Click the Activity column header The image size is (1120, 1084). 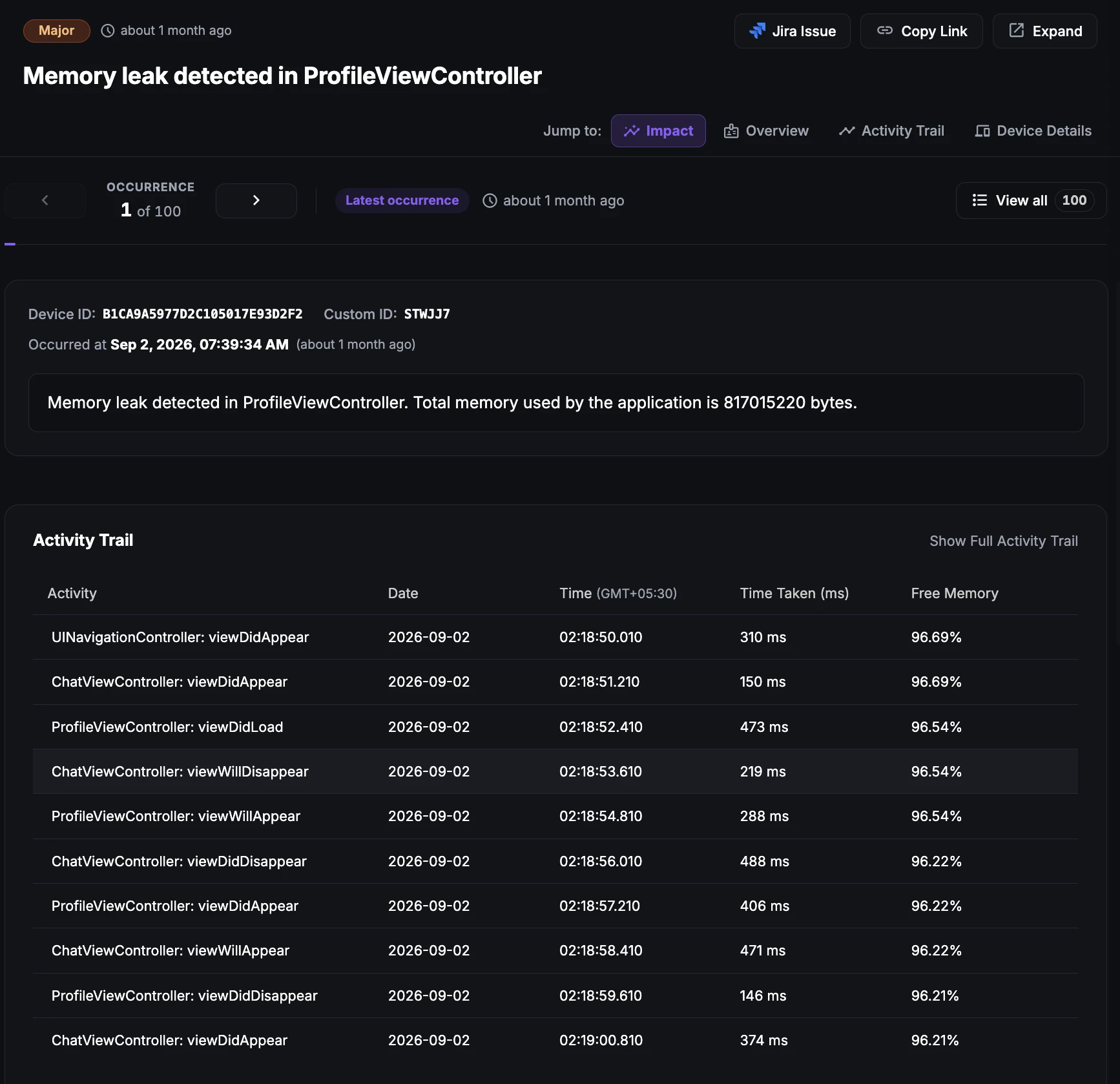(72, 593)
